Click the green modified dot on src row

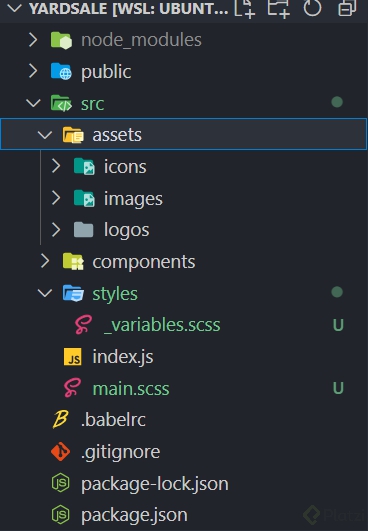pyautogui.click(x=337, y=102)
